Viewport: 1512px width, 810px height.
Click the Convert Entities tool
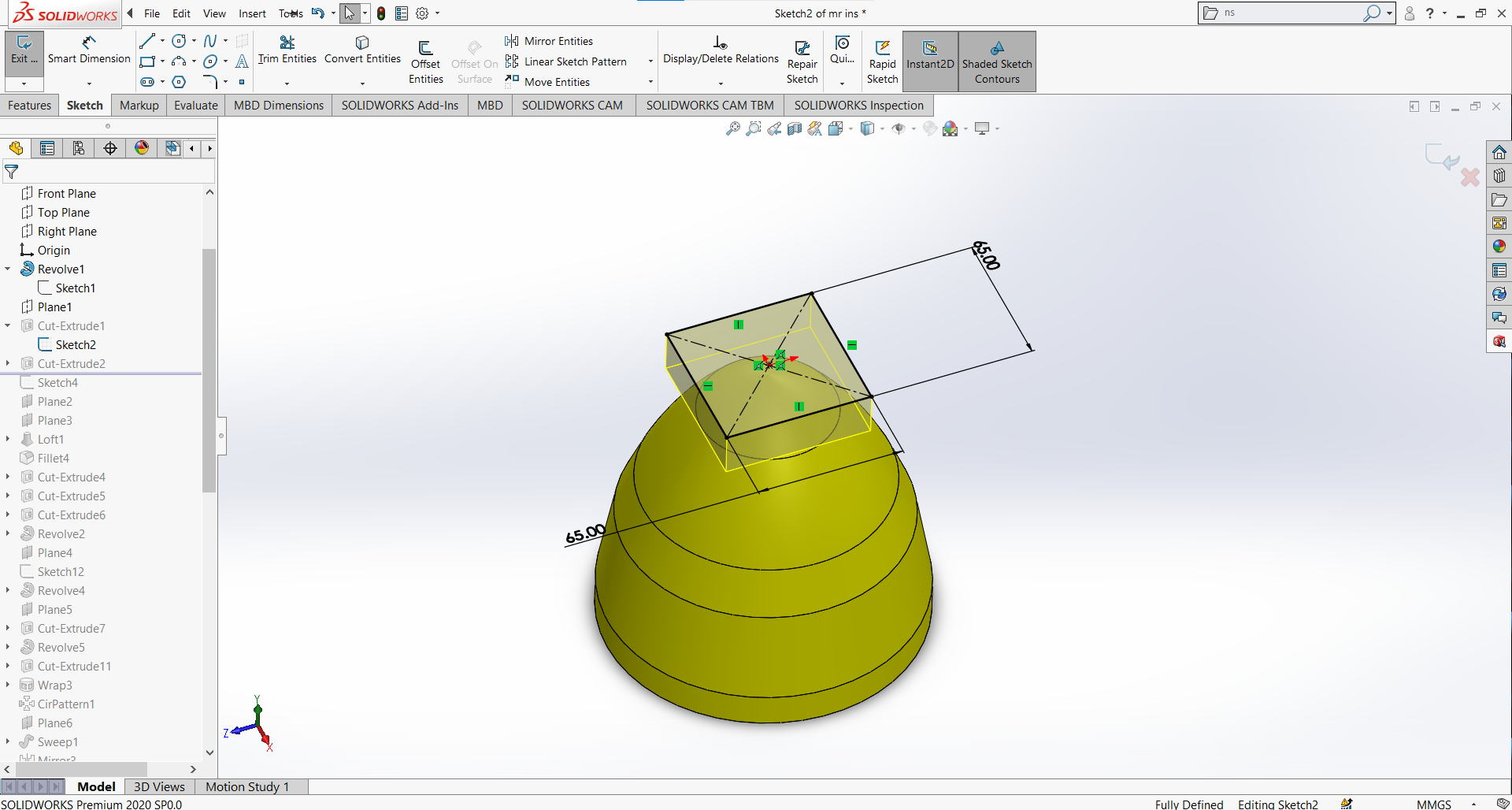coord(362,49)
